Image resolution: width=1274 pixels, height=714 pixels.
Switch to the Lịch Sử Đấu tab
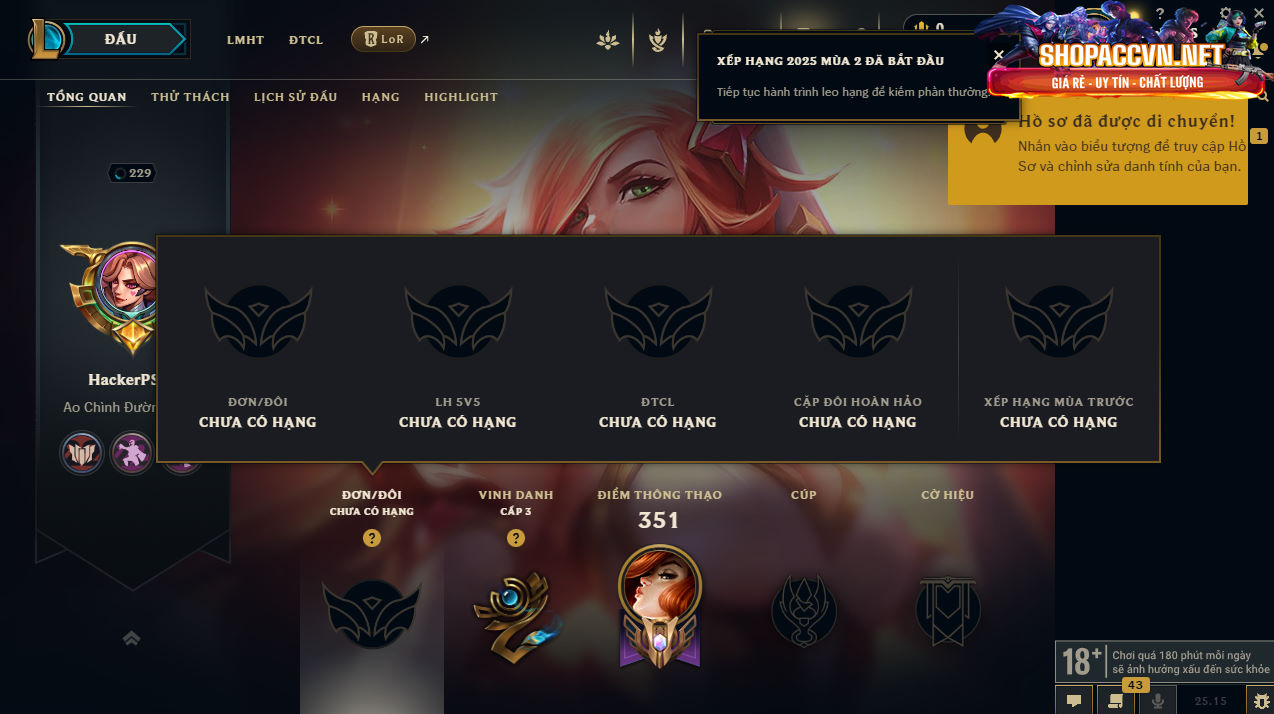tap(295, 97)
